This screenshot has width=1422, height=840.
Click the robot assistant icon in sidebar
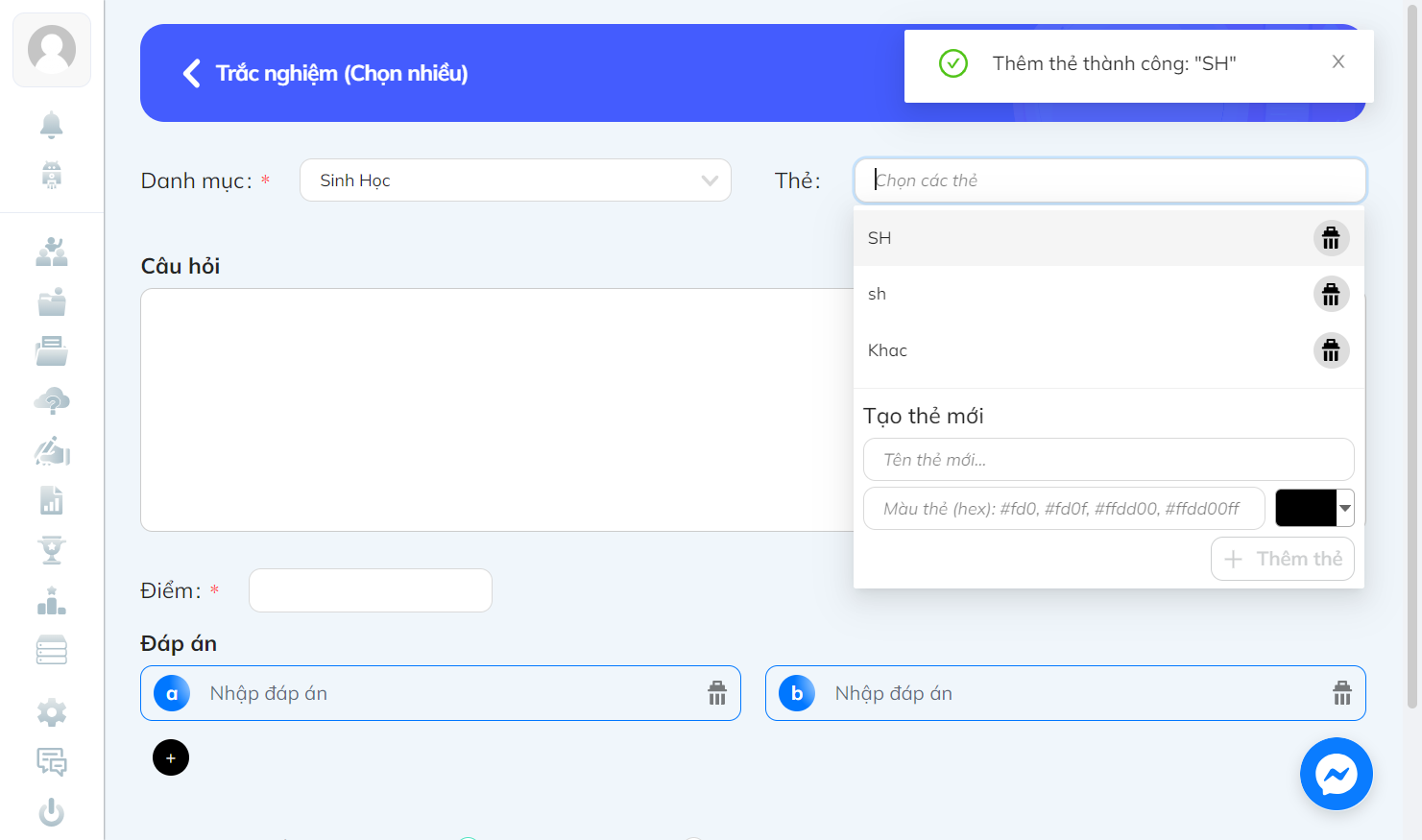pyautogui.click(x=52, y=175)
